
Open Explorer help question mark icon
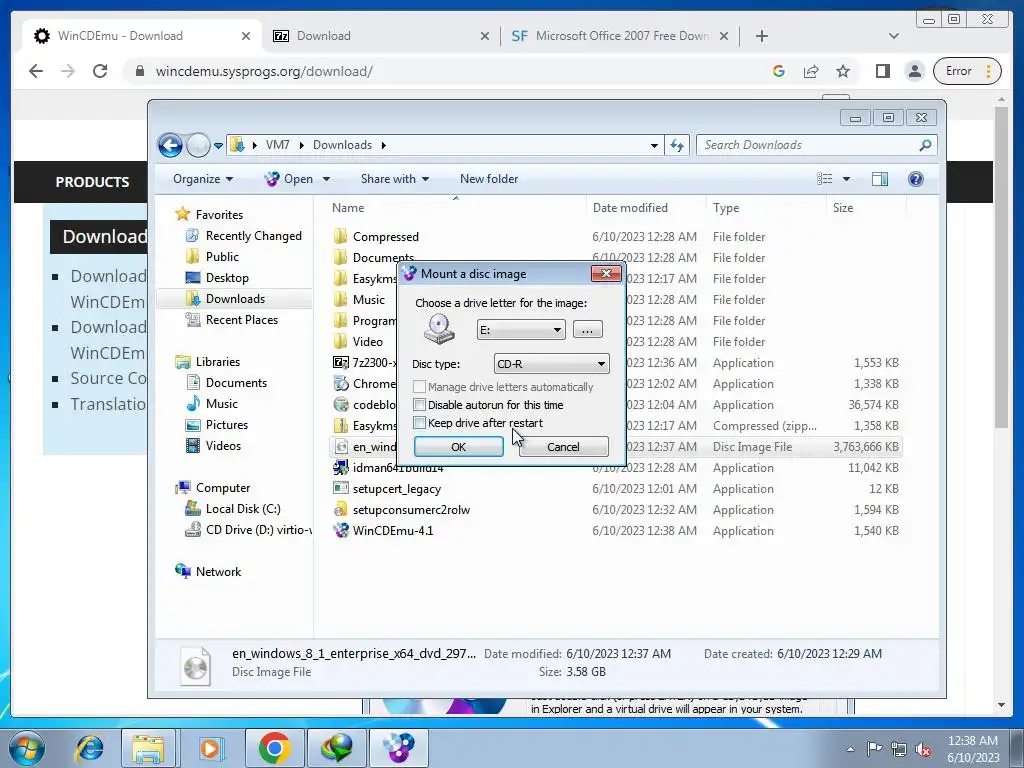[x=916, y=179]
